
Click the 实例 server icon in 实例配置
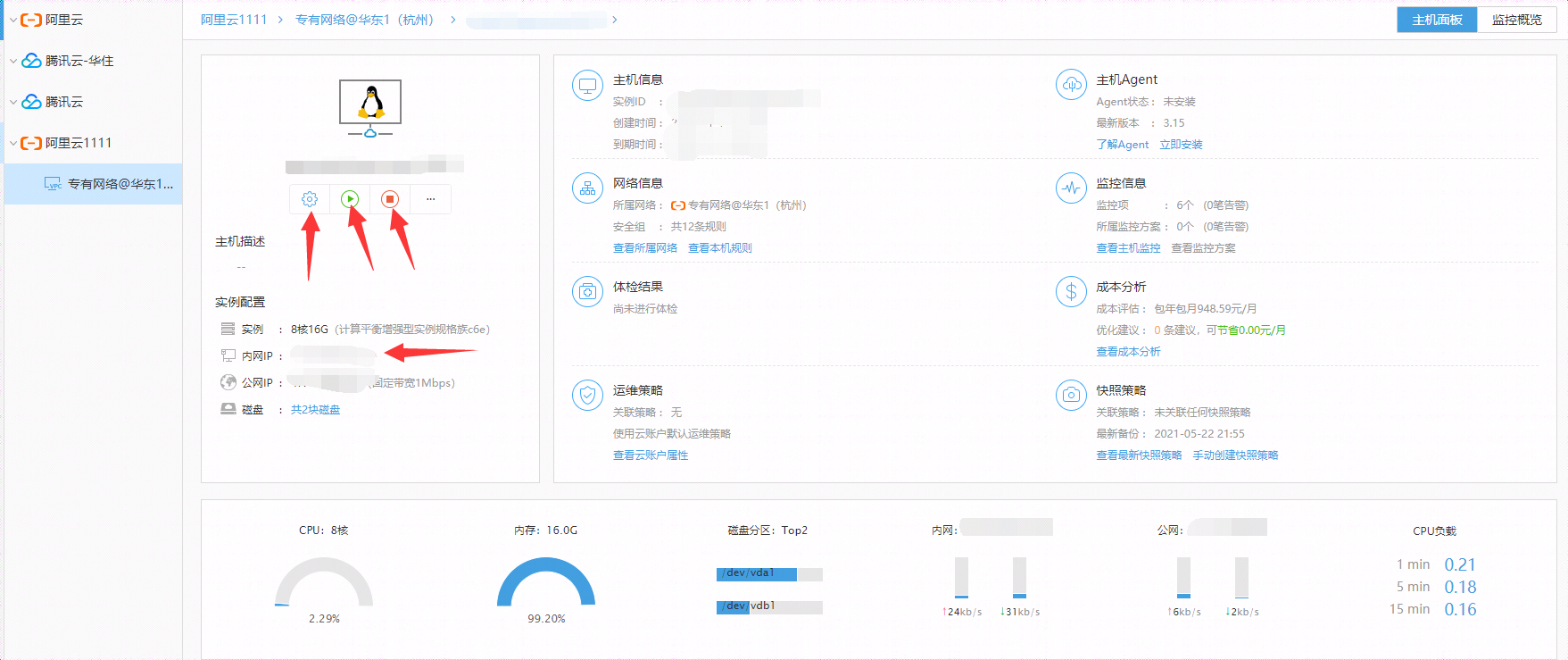point(228,329)
